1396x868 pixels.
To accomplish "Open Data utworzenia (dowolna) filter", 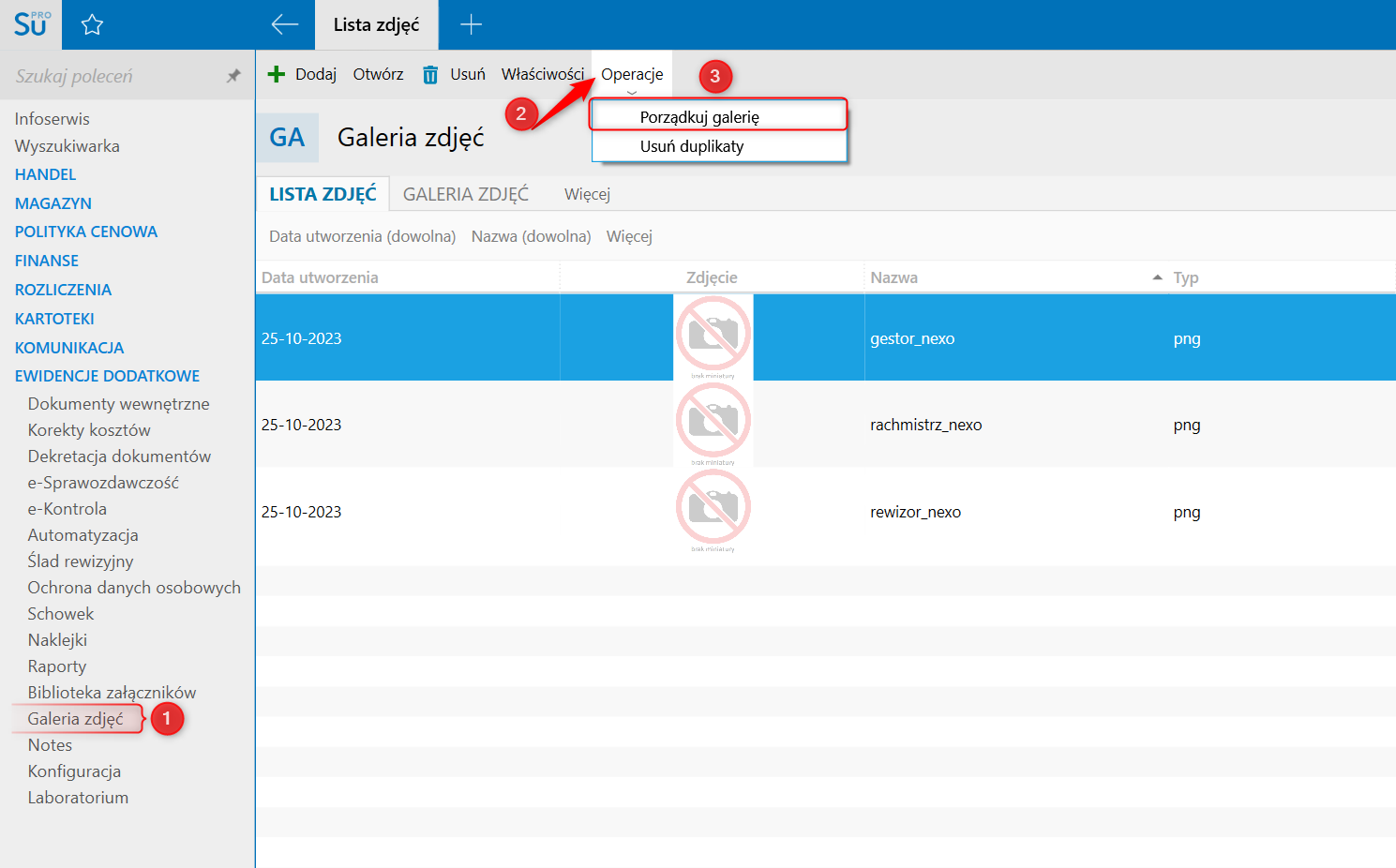I will coord(362,236).
